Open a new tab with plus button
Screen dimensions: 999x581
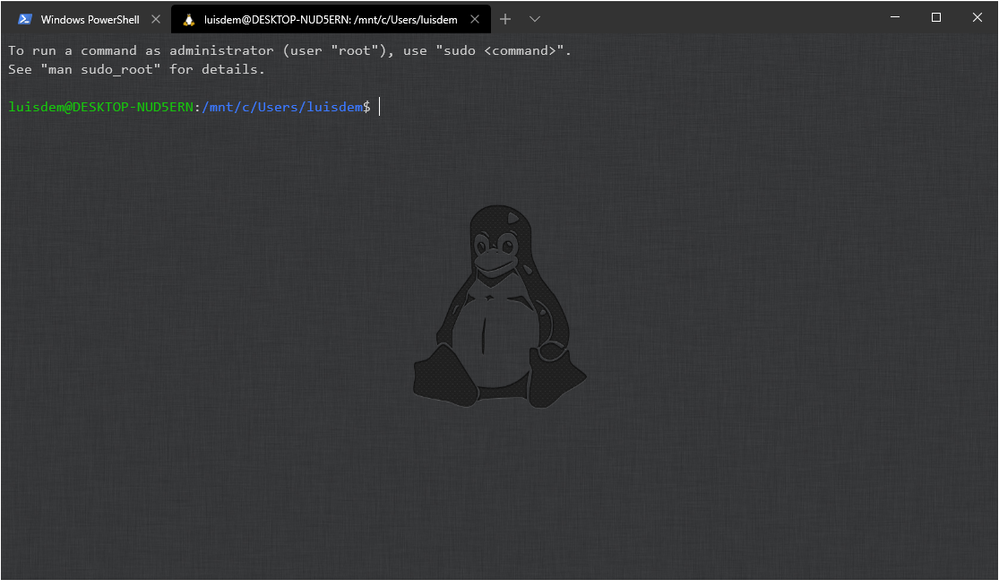coord(505,19)
